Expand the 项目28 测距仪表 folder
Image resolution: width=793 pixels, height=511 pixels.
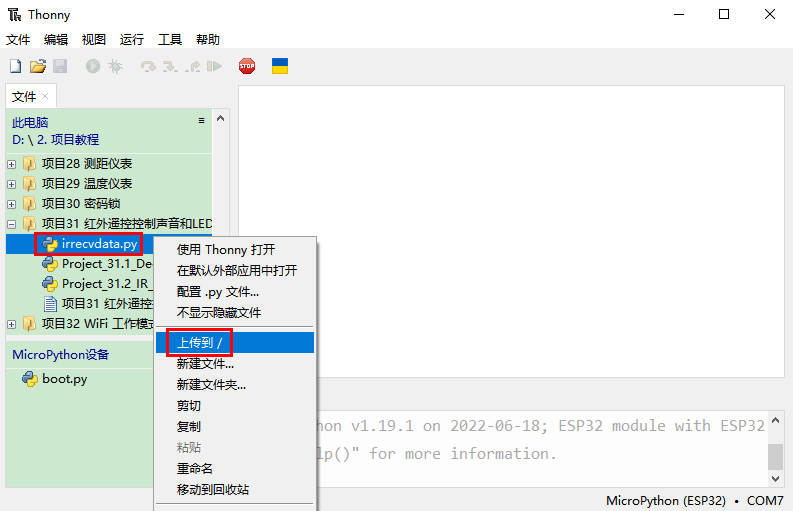tap(12, 163)
